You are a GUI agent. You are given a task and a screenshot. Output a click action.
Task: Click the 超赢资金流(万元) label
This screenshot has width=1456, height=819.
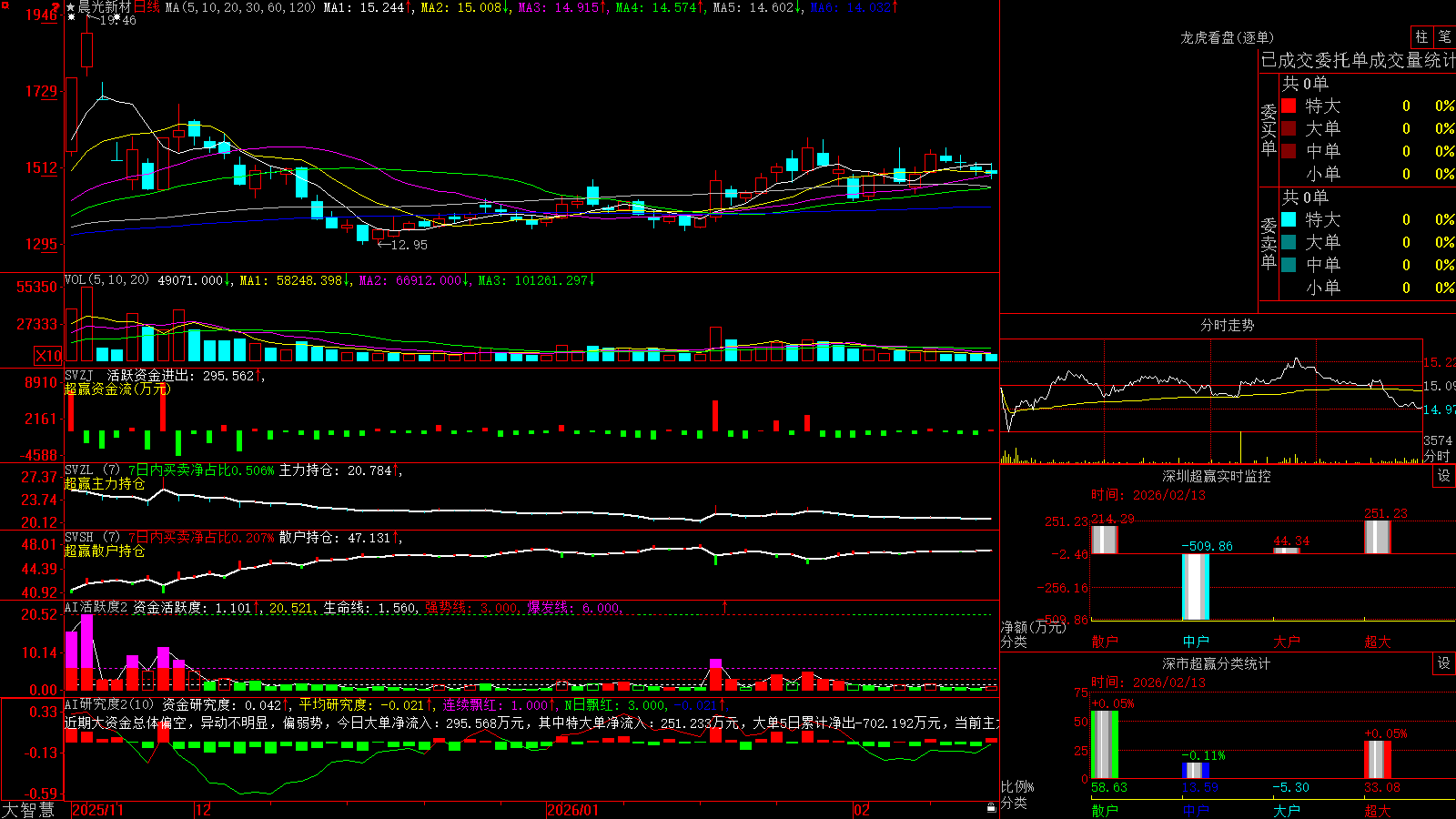click(117, 389)
